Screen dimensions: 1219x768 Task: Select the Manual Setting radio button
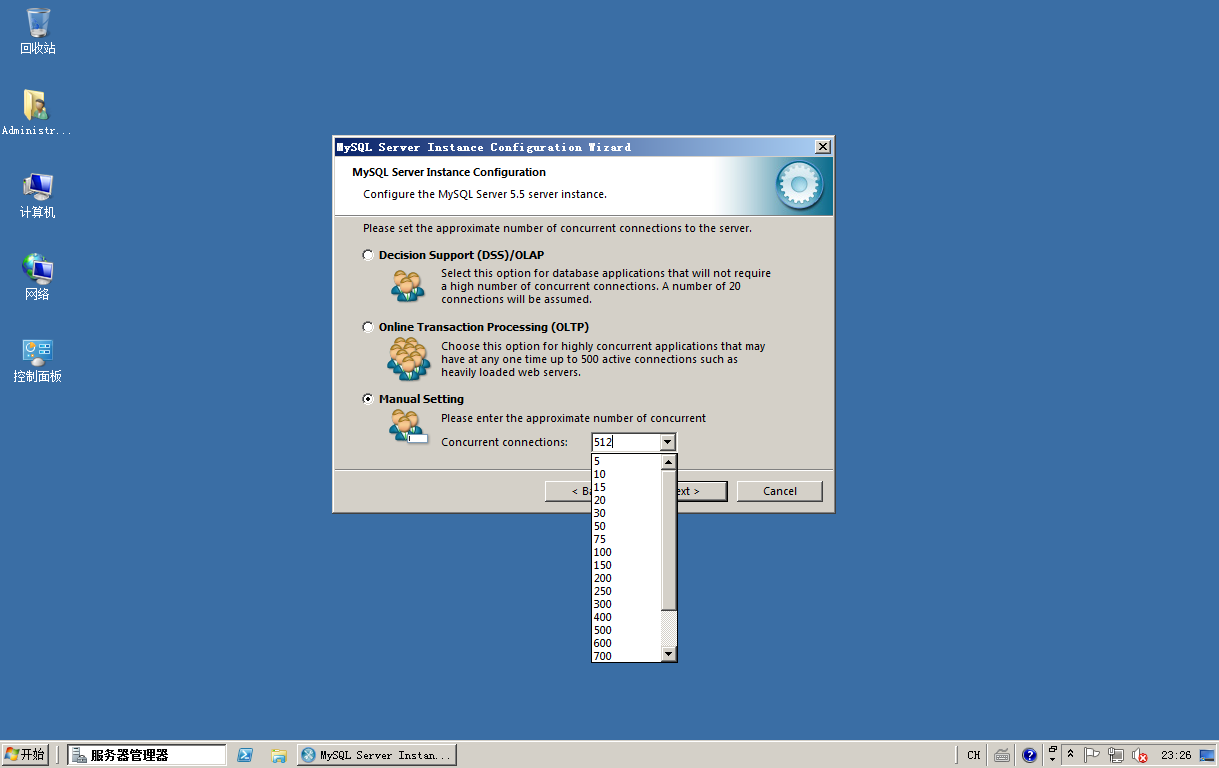click(x=368, y=399)
